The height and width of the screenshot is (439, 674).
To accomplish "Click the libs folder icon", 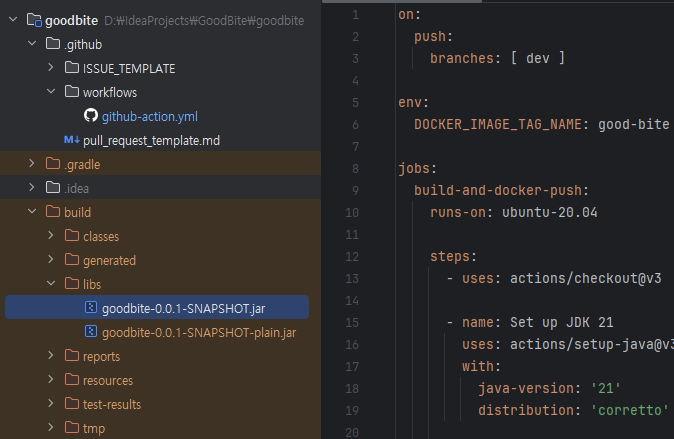I will point(72,283).
